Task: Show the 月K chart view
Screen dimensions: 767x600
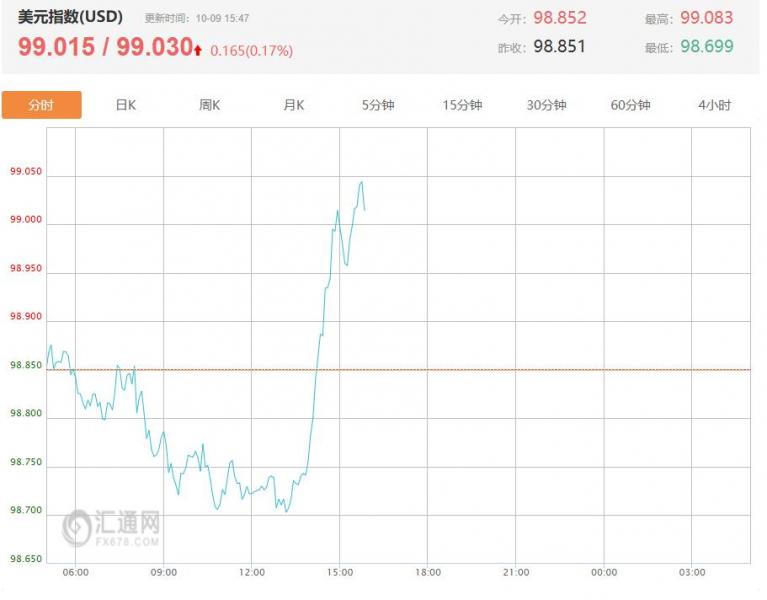Action: pos(293,105)
